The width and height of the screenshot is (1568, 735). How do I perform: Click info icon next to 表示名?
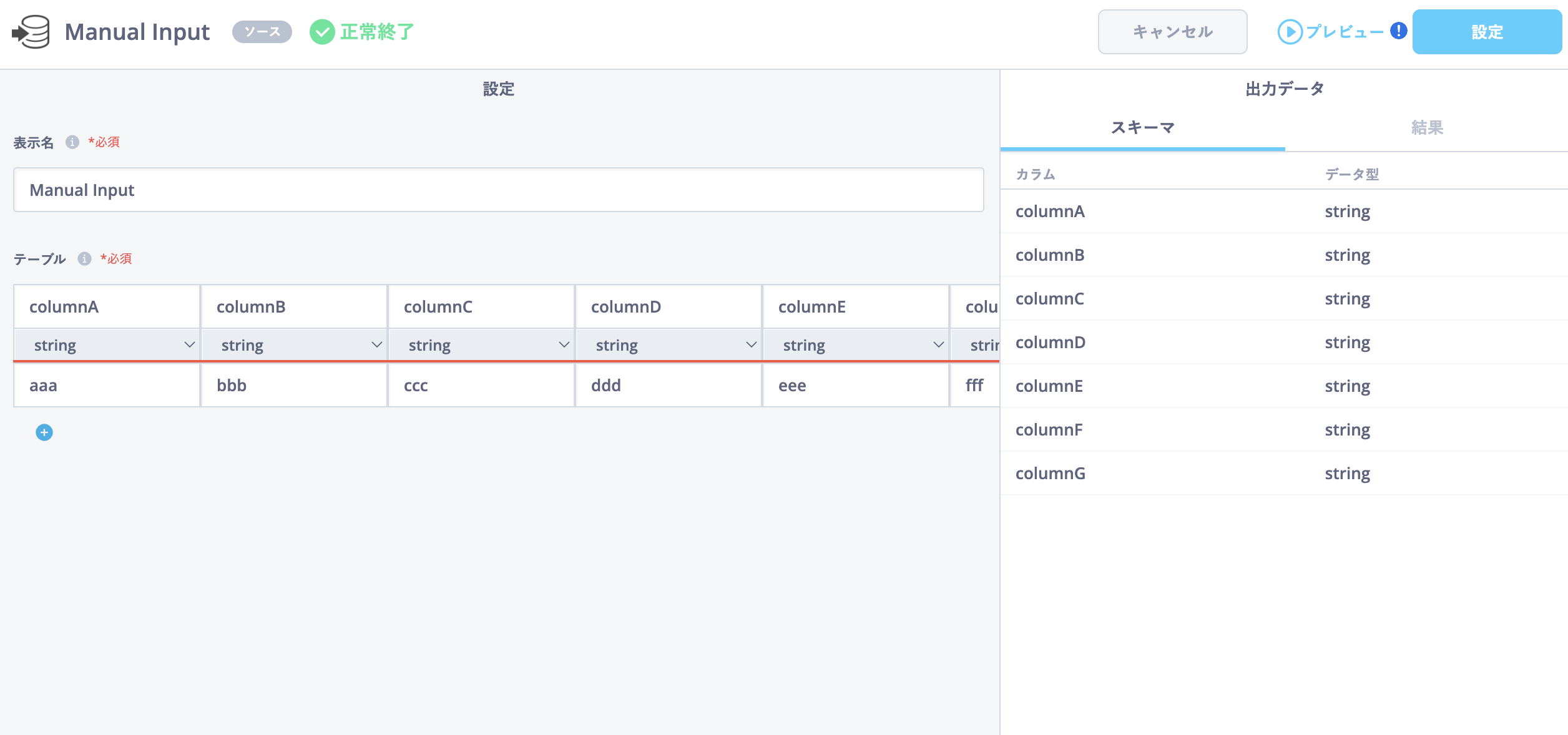(x=72, y=142)
